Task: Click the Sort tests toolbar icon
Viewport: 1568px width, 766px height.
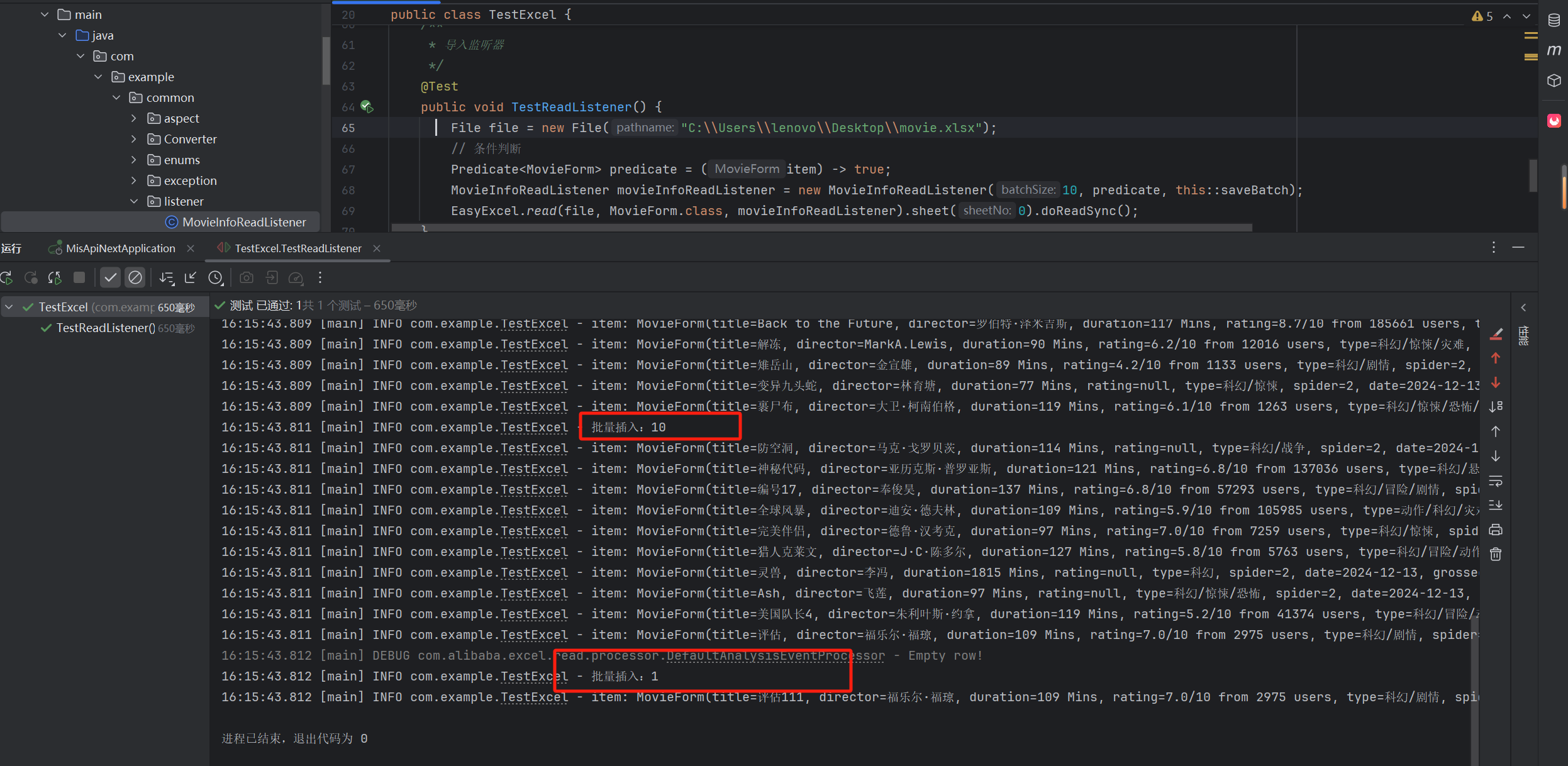Action: point(166,277)
